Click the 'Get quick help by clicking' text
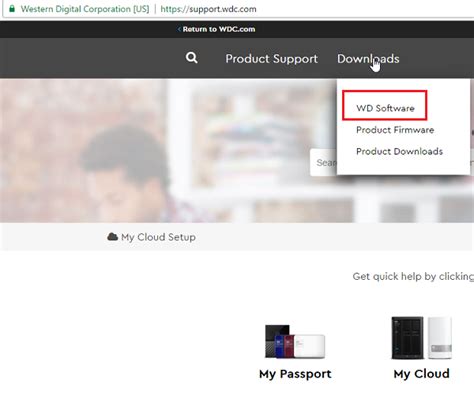474x395 pixels. [413, 276]
